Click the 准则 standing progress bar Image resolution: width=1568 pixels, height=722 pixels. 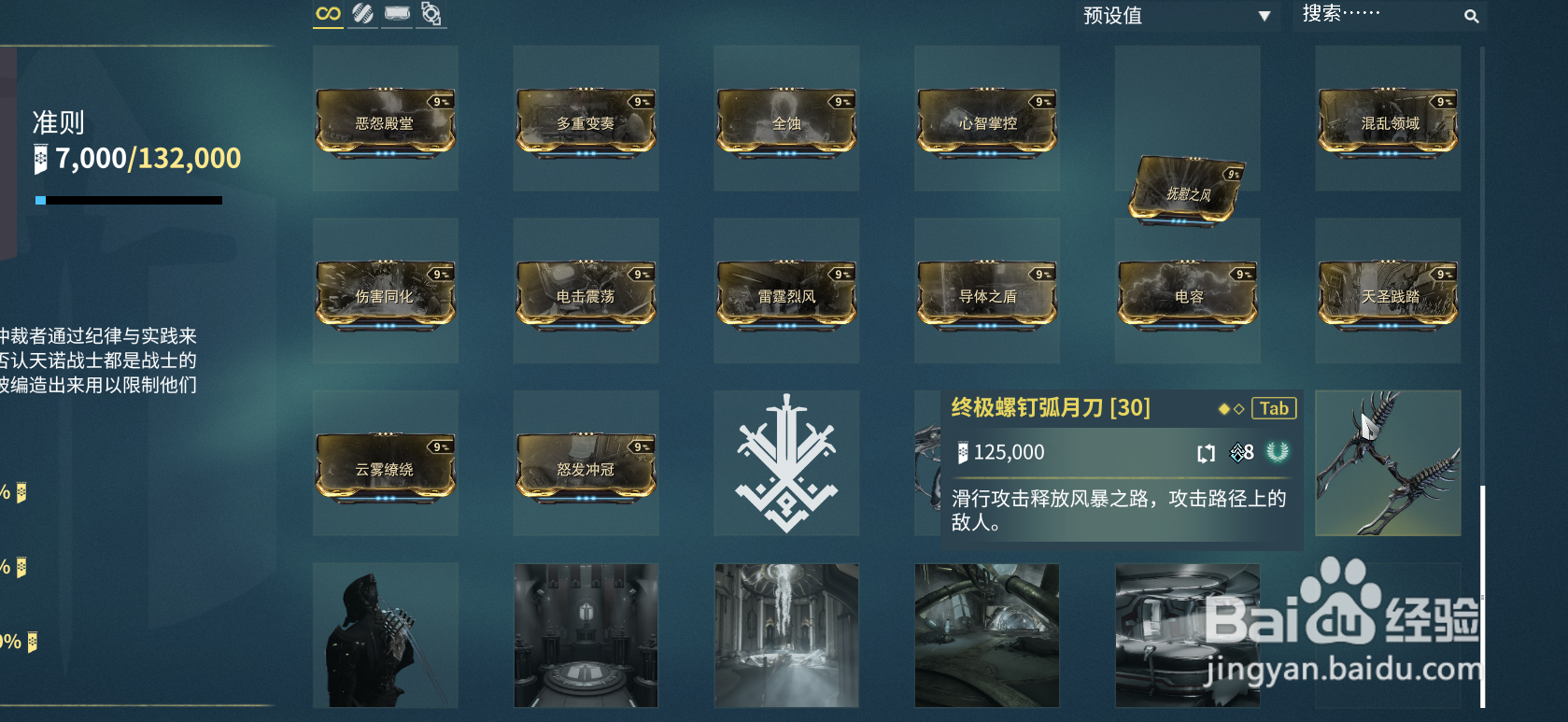pos(129,200)
